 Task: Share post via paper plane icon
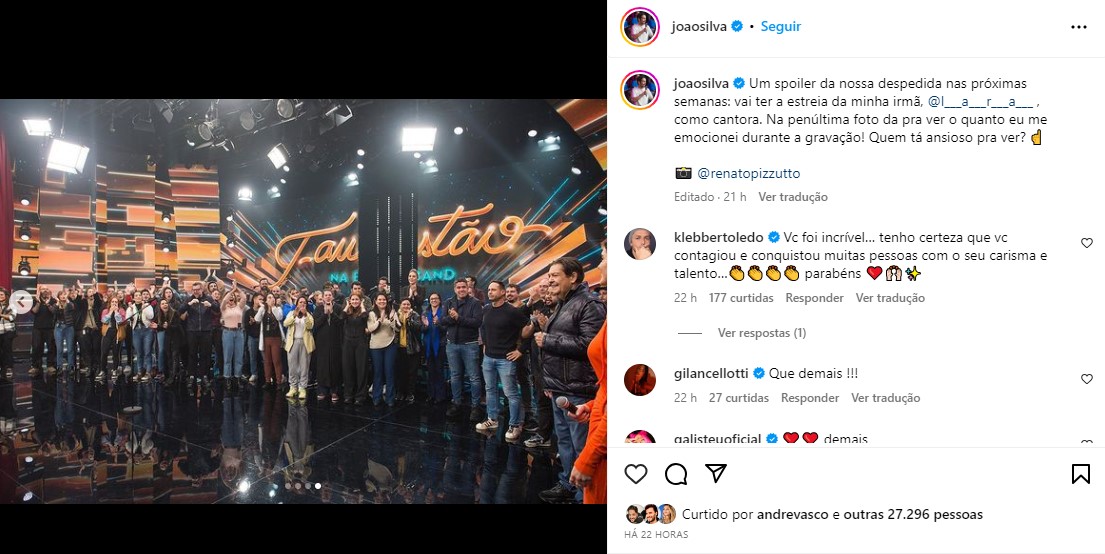tap(716, 473)
